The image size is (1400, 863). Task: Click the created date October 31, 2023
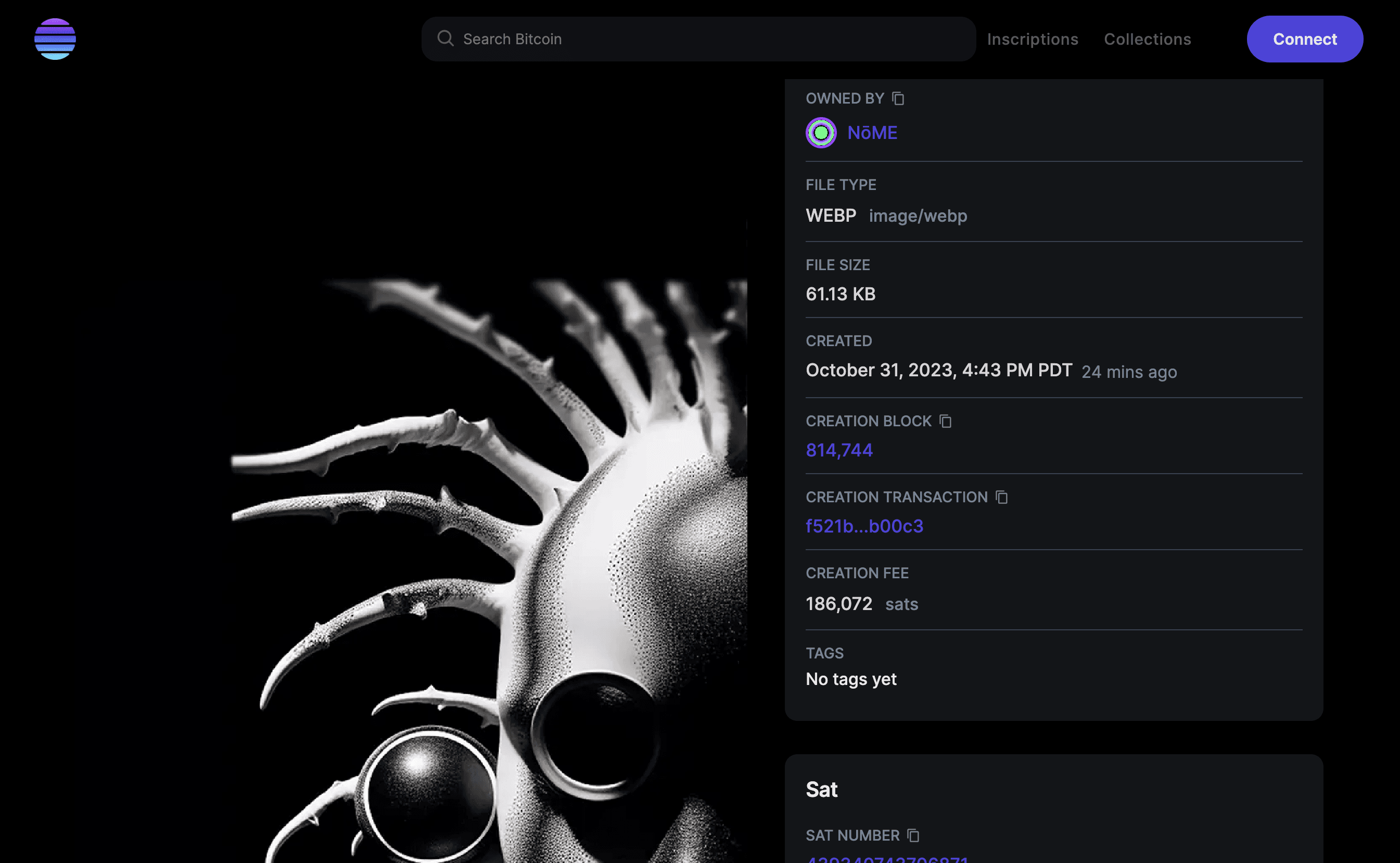click(938, 371)
